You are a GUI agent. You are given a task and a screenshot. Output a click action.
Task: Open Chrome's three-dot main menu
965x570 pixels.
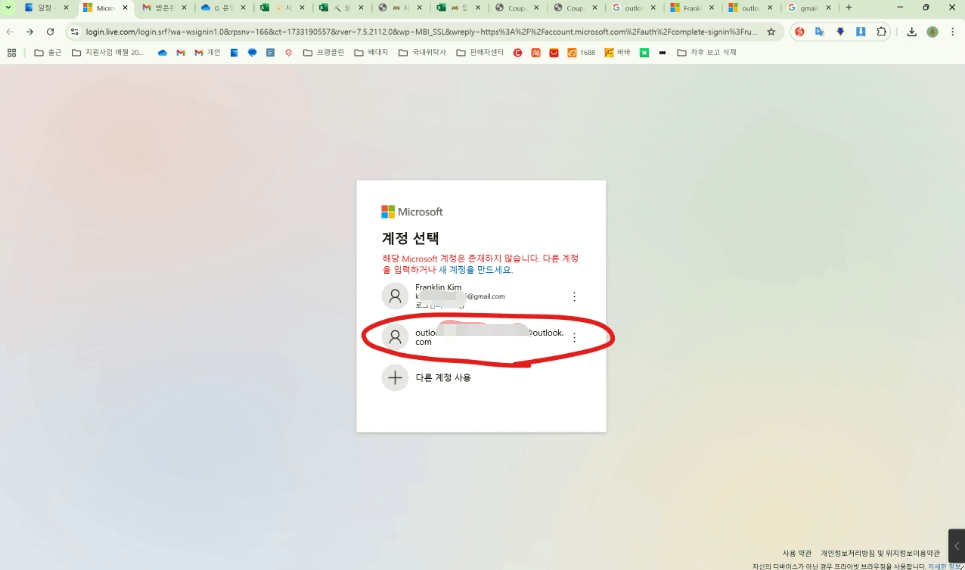(x=953, y=32)
